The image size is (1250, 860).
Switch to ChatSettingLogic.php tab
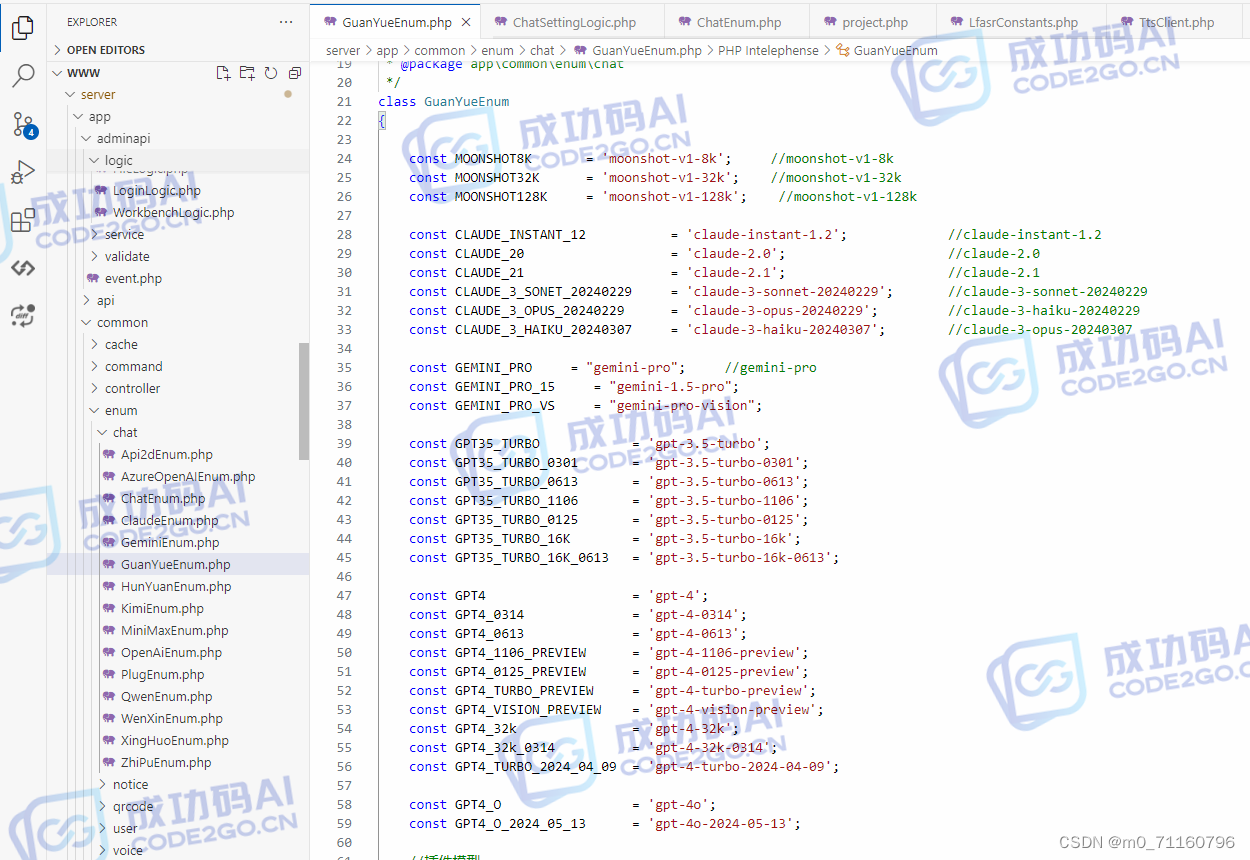click(574, 22)
